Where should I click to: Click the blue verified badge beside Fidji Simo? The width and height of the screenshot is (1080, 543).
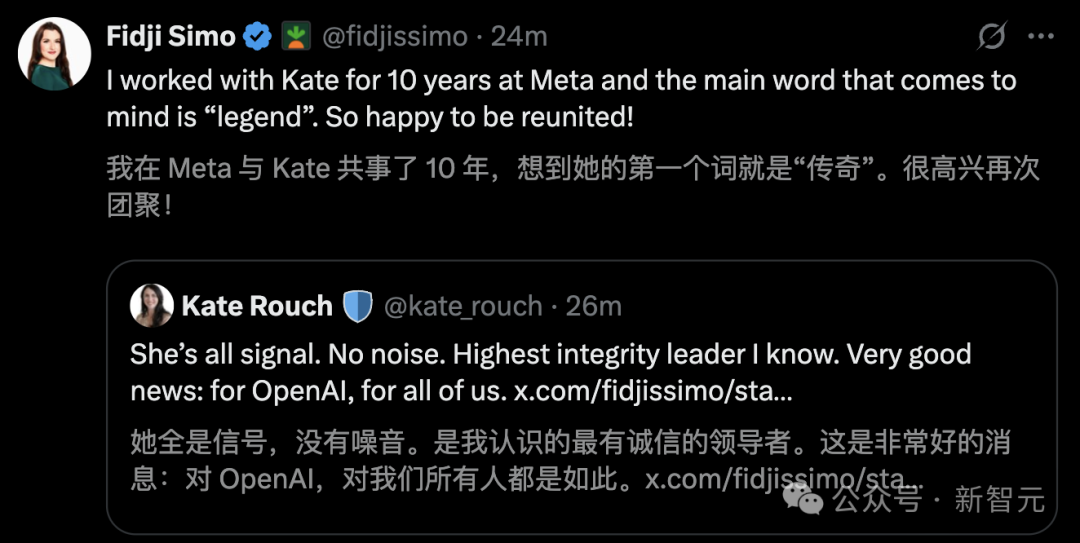click(258, 38)
